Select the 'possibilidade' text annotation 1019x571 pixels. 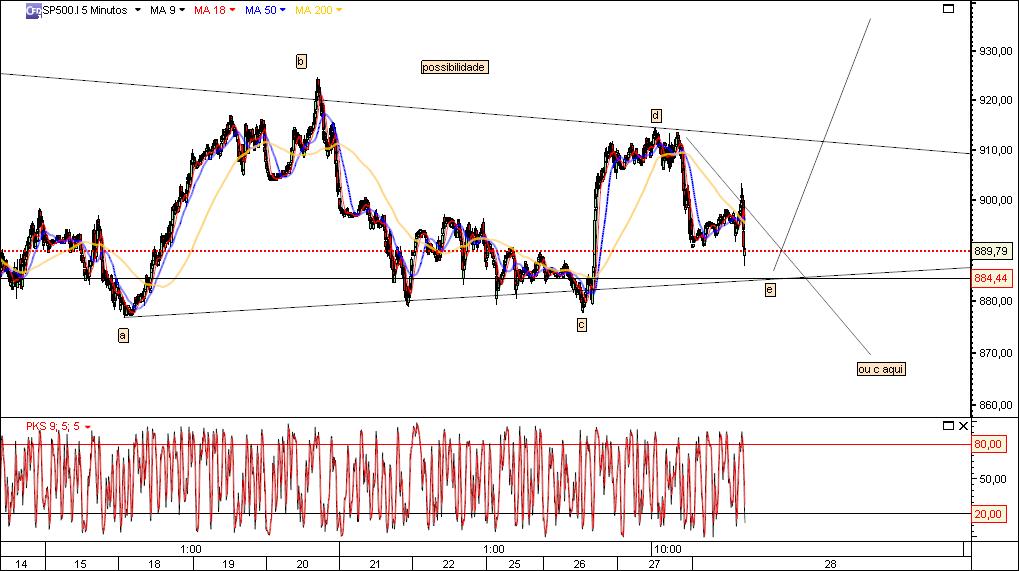[454, 67]
